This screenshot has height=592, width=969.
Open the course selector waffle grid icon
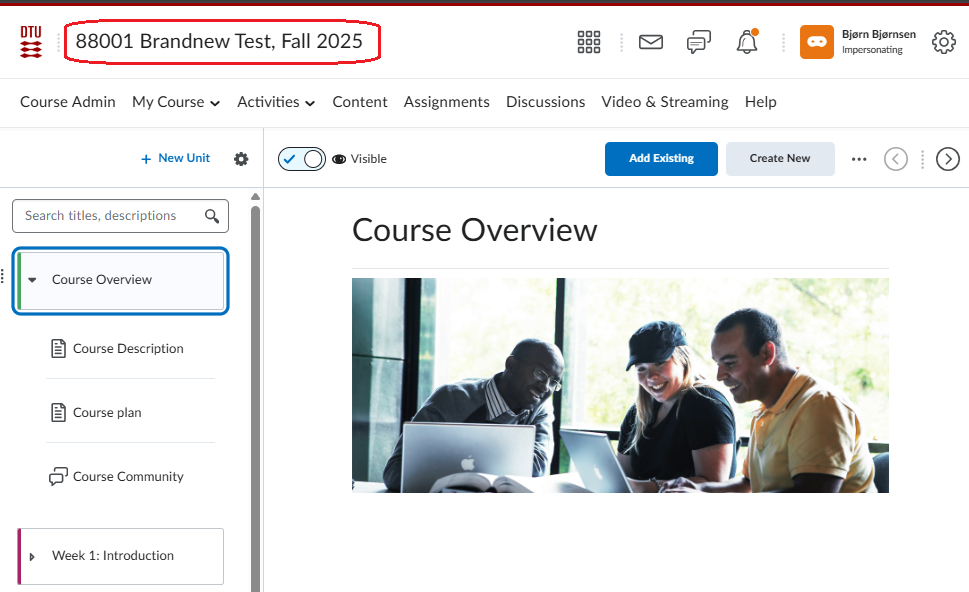tap(589, 42)
